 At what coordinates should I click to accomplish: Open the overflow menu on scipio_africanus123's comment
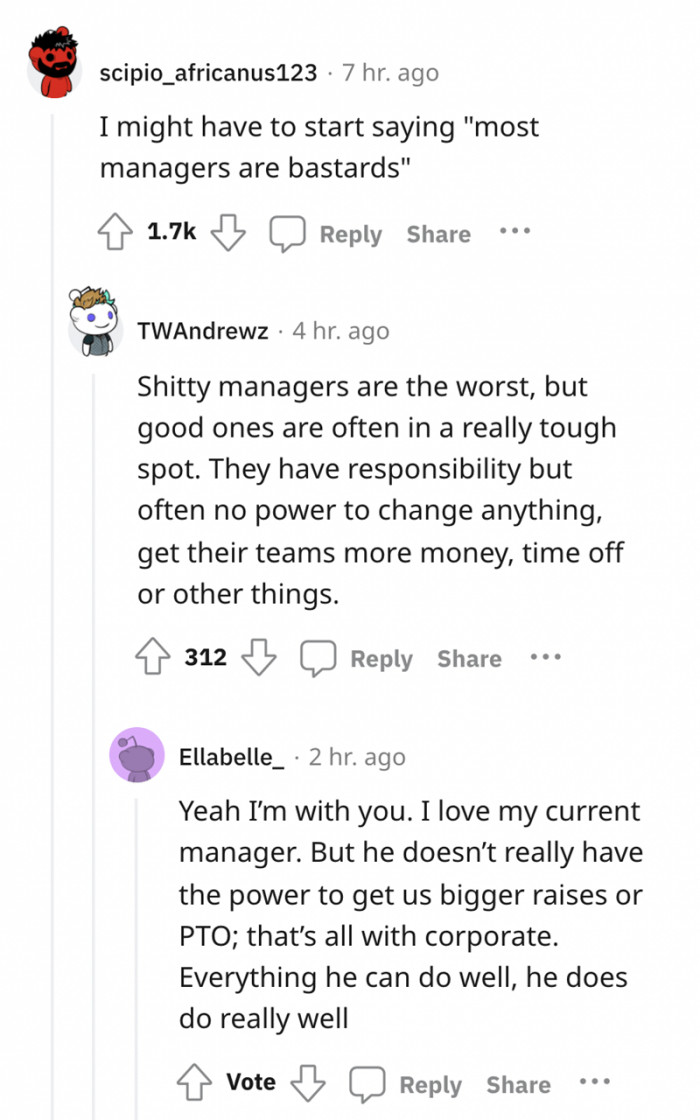point(513,232)
